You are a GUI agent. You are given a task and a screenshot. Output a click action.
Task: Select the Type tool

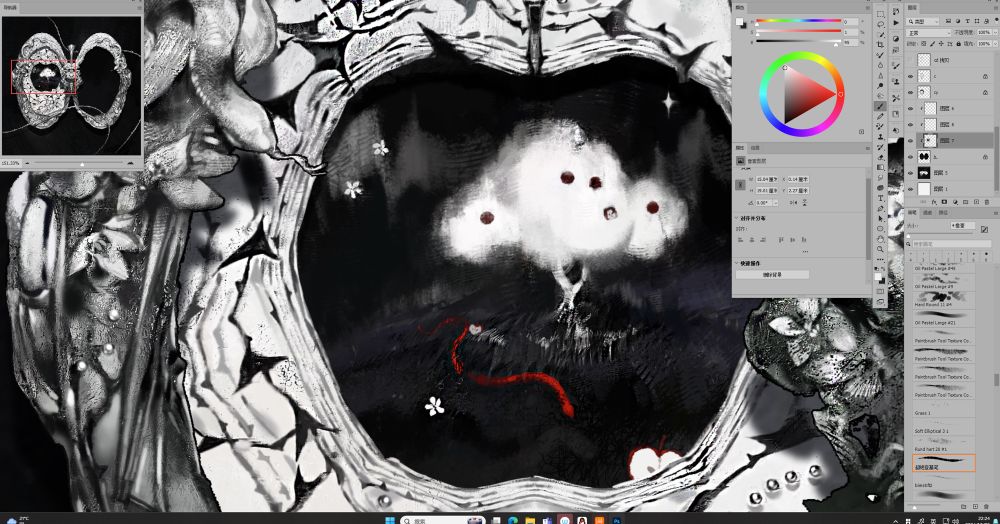tap(880, 198)
